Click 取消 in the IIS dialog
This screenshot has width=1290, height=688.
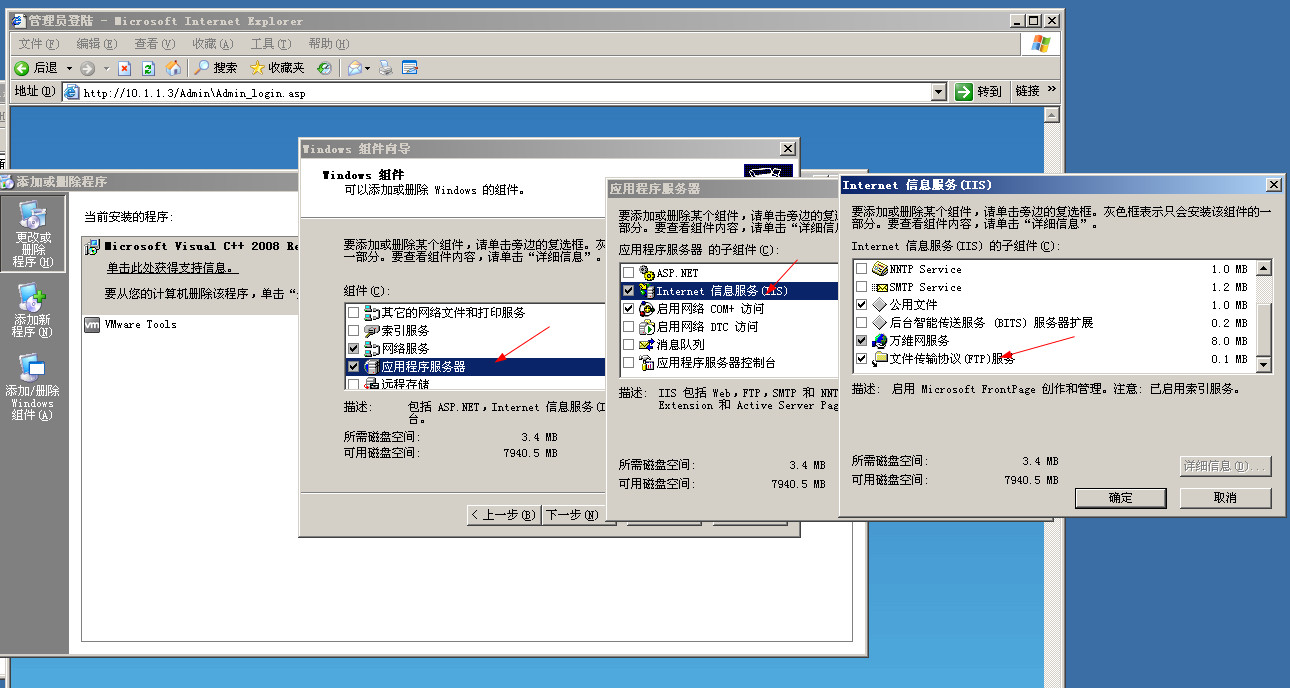(x=1225, y=497)
